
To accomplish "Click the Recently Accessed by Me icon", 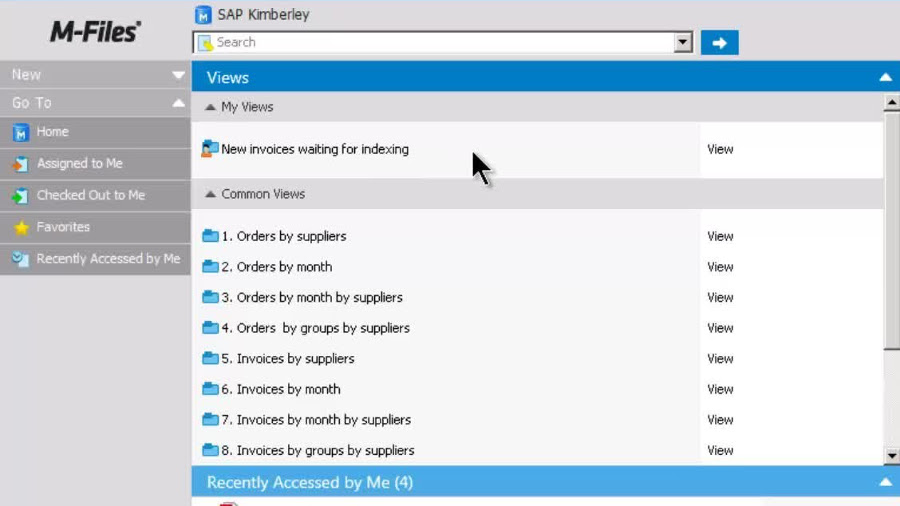I will coord(21,259).
